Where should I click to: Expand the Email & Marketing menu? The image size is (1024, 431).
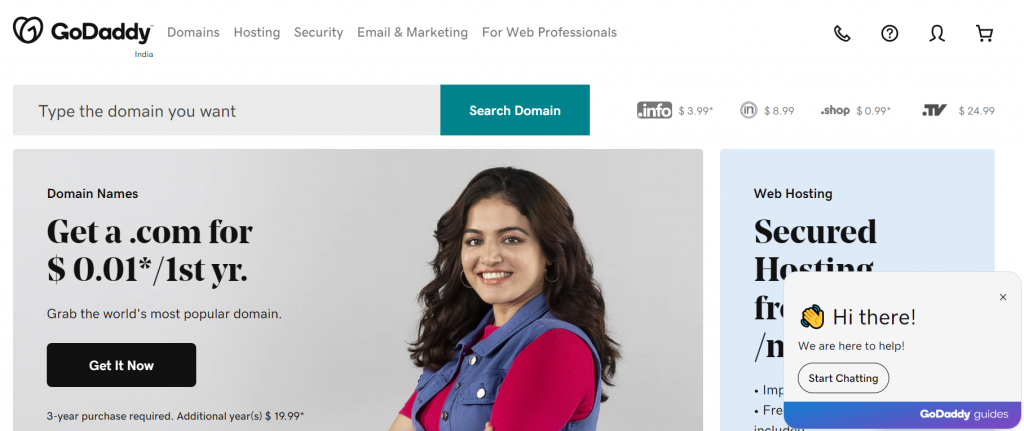pos(412,32)
